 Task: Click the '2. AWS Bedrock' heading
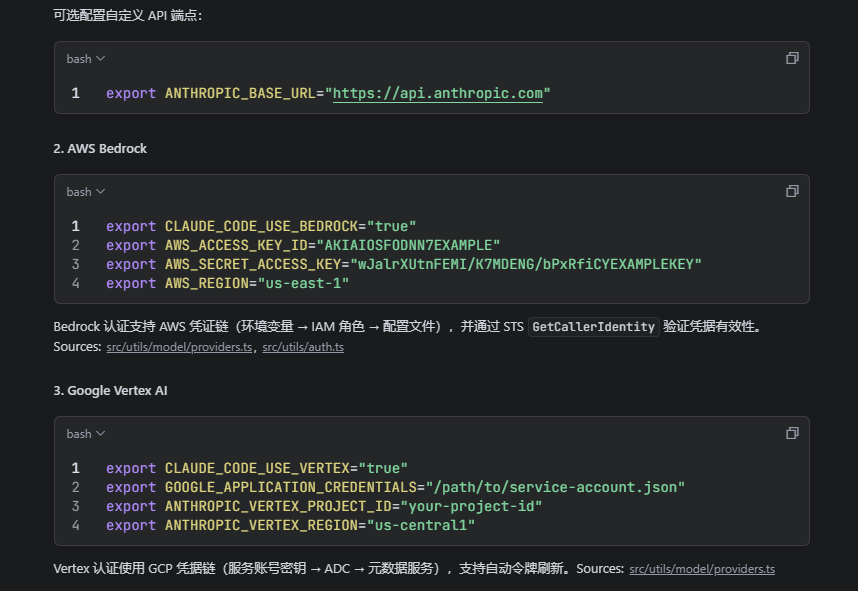point(100,149)
